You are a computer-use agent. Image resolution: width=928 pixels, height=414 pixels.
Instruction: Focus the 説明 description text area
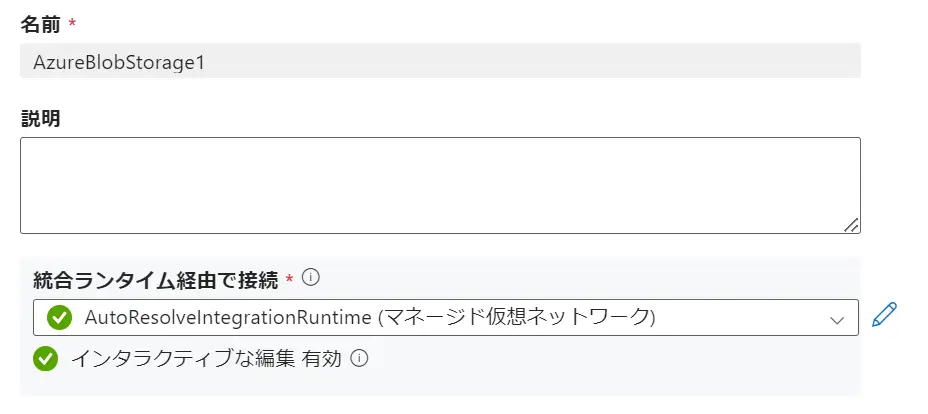click(440, 185)
